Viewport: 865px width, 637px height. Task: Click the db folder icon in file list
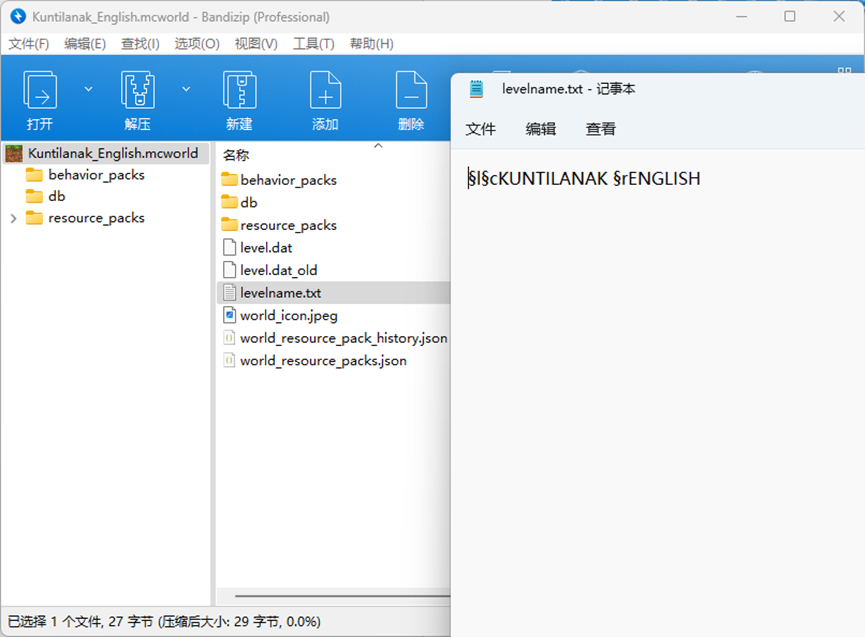click(x=229, y=202)
